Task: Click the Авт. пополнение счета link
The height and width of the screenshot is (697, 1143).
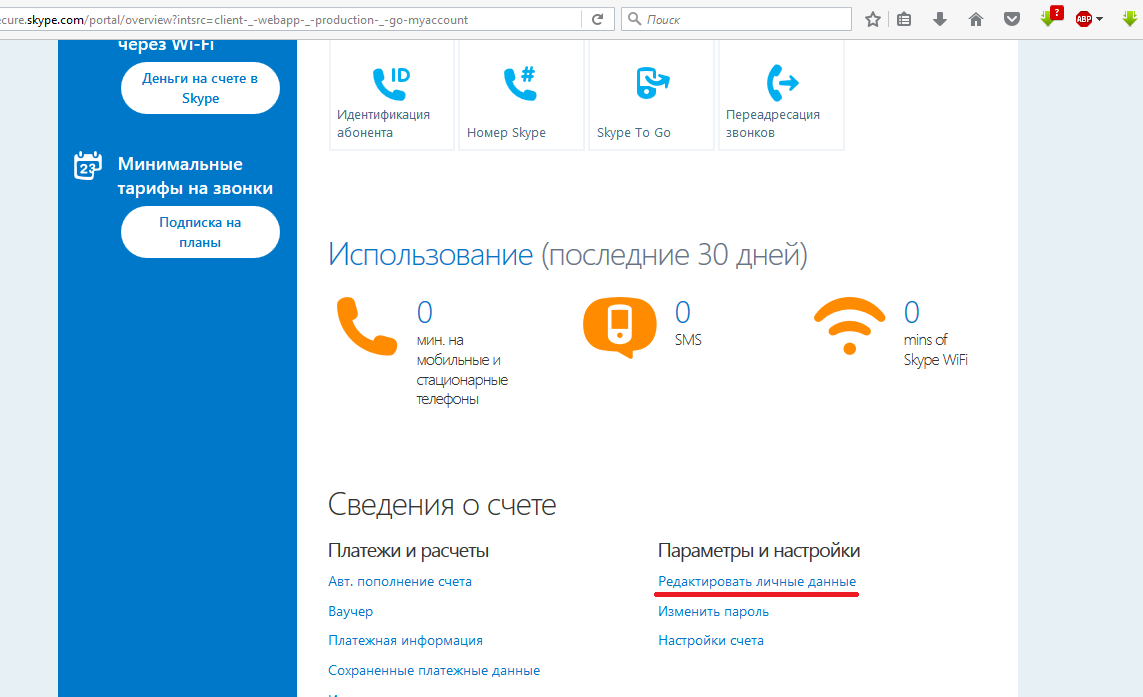Action: [400, 581]
